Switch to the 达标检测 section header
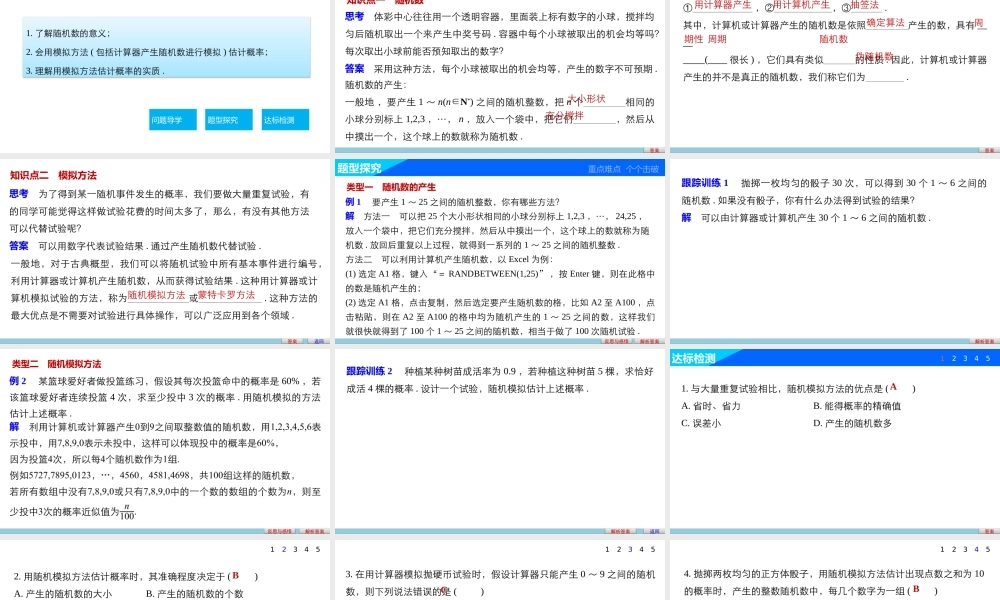The width and height of the screenshot is (1000, 600). (695, 355)
